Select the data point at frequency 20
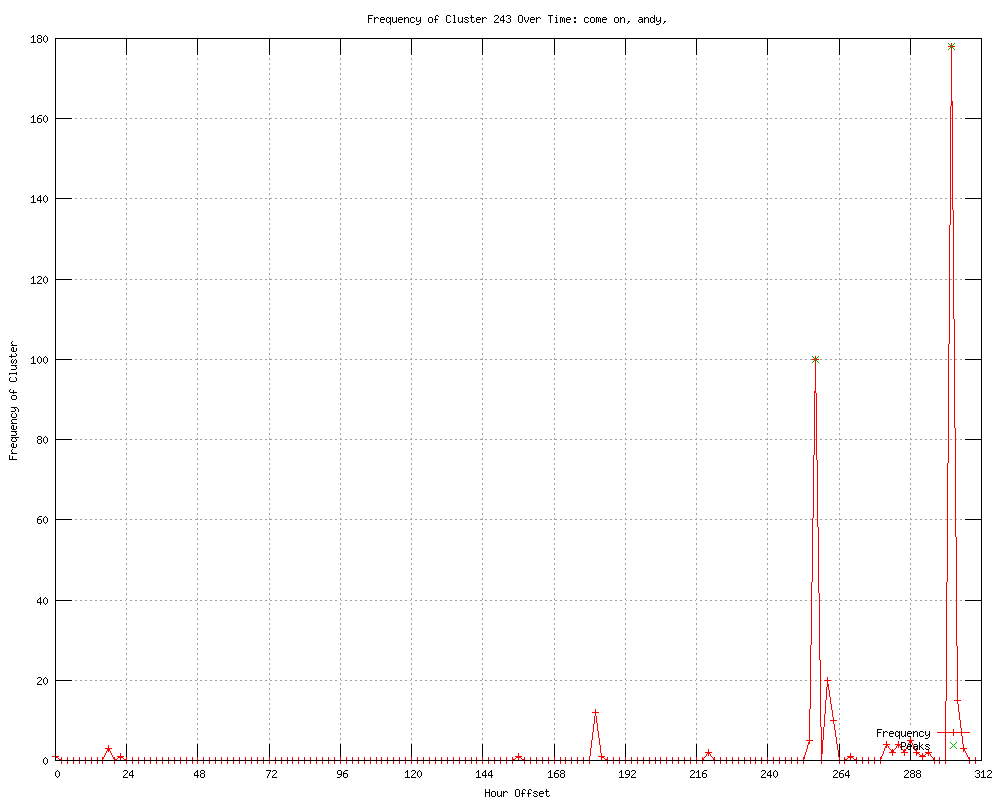This screenshot has height=800, width=1000. point(827,681)
